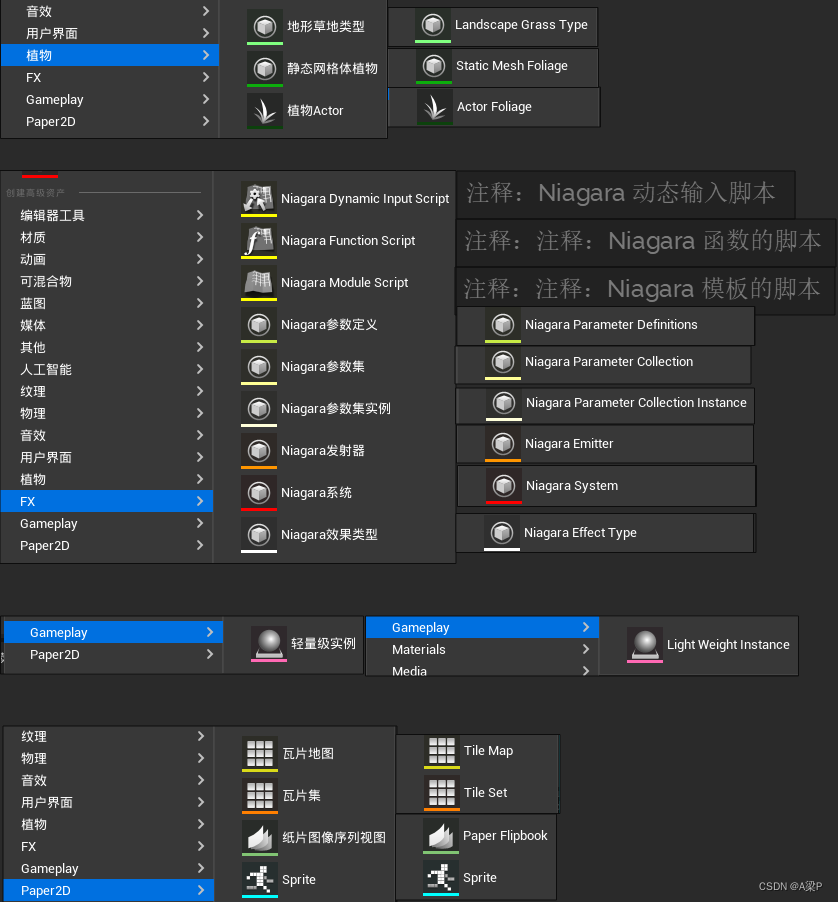This screenshot has width=838, height=902.
Task: Click Sprite icon below 纸片图像序列视图
Action: tap(260, 880)
